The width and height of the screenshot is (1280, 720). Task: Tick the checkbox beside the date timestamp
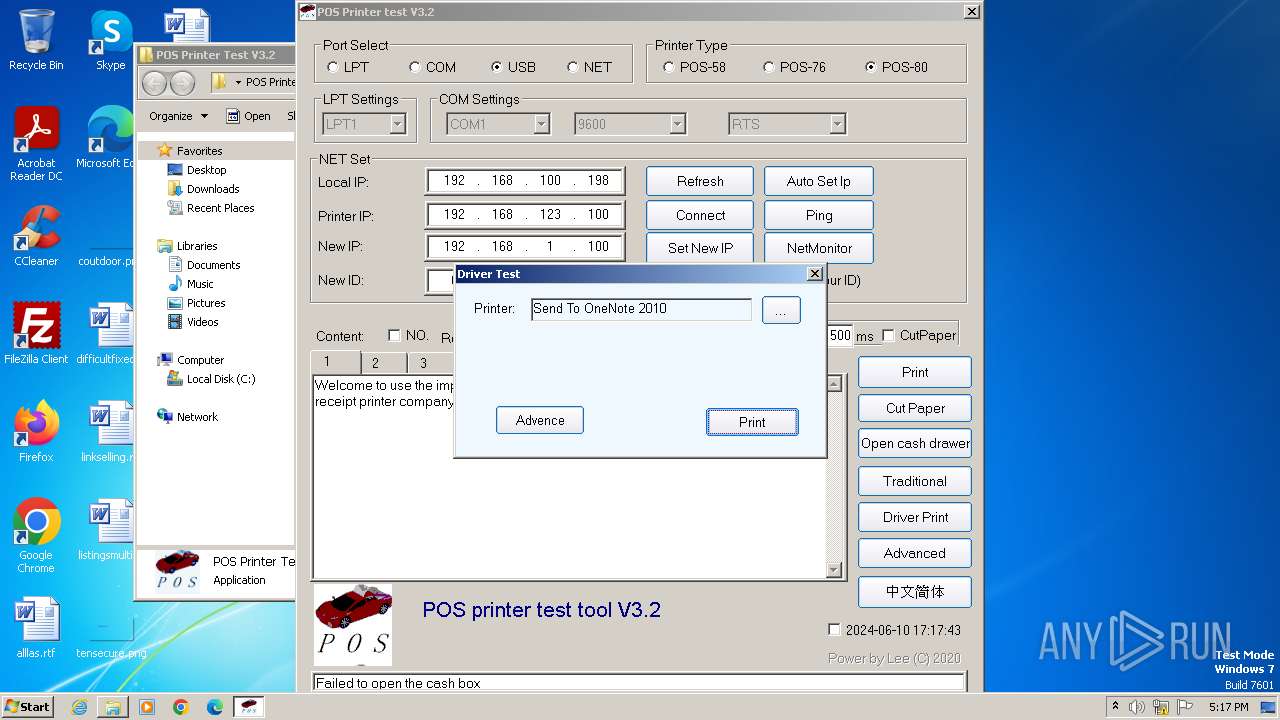tap(834, 630)
